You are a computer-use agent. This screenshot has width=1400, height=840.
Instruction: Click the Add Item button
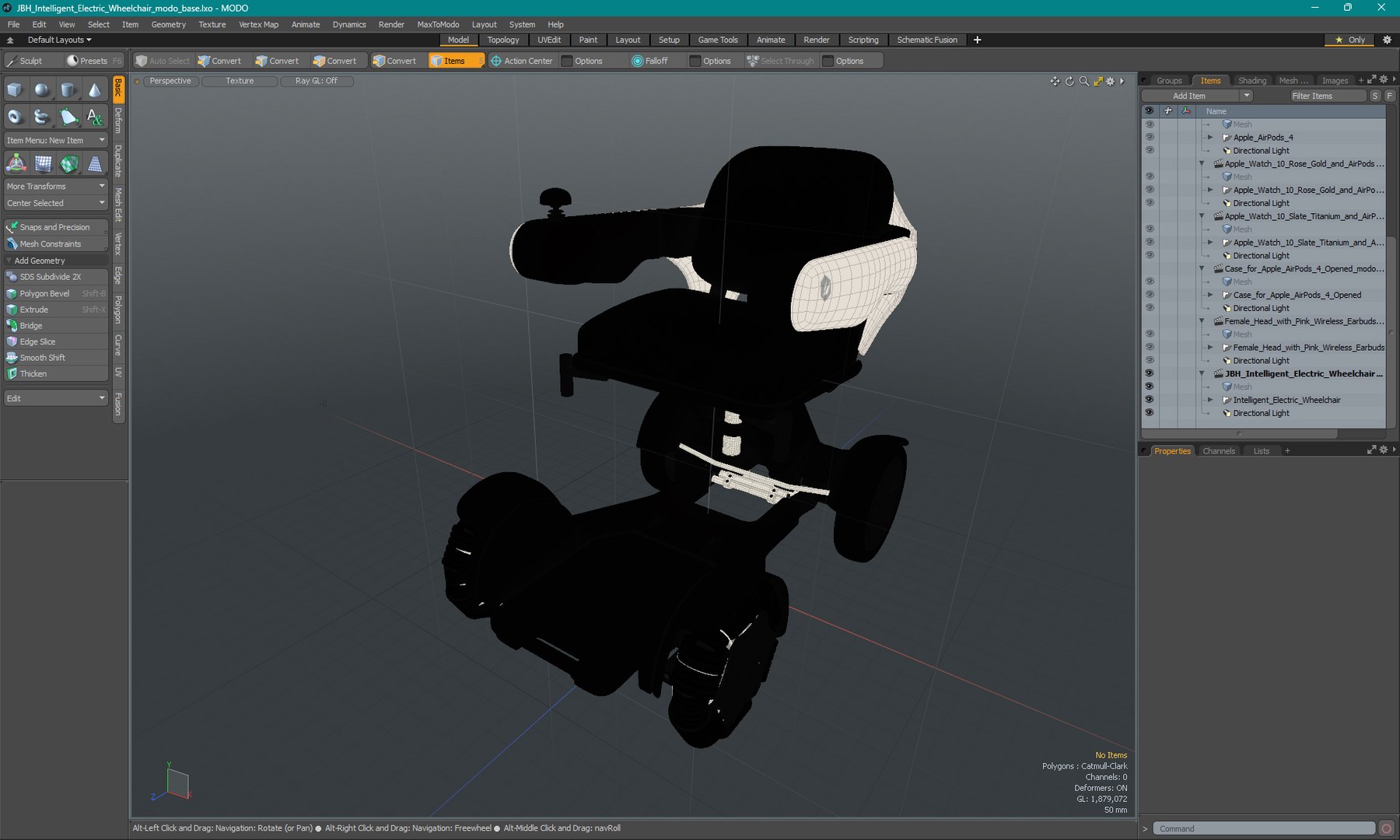tap(1189, 96)
